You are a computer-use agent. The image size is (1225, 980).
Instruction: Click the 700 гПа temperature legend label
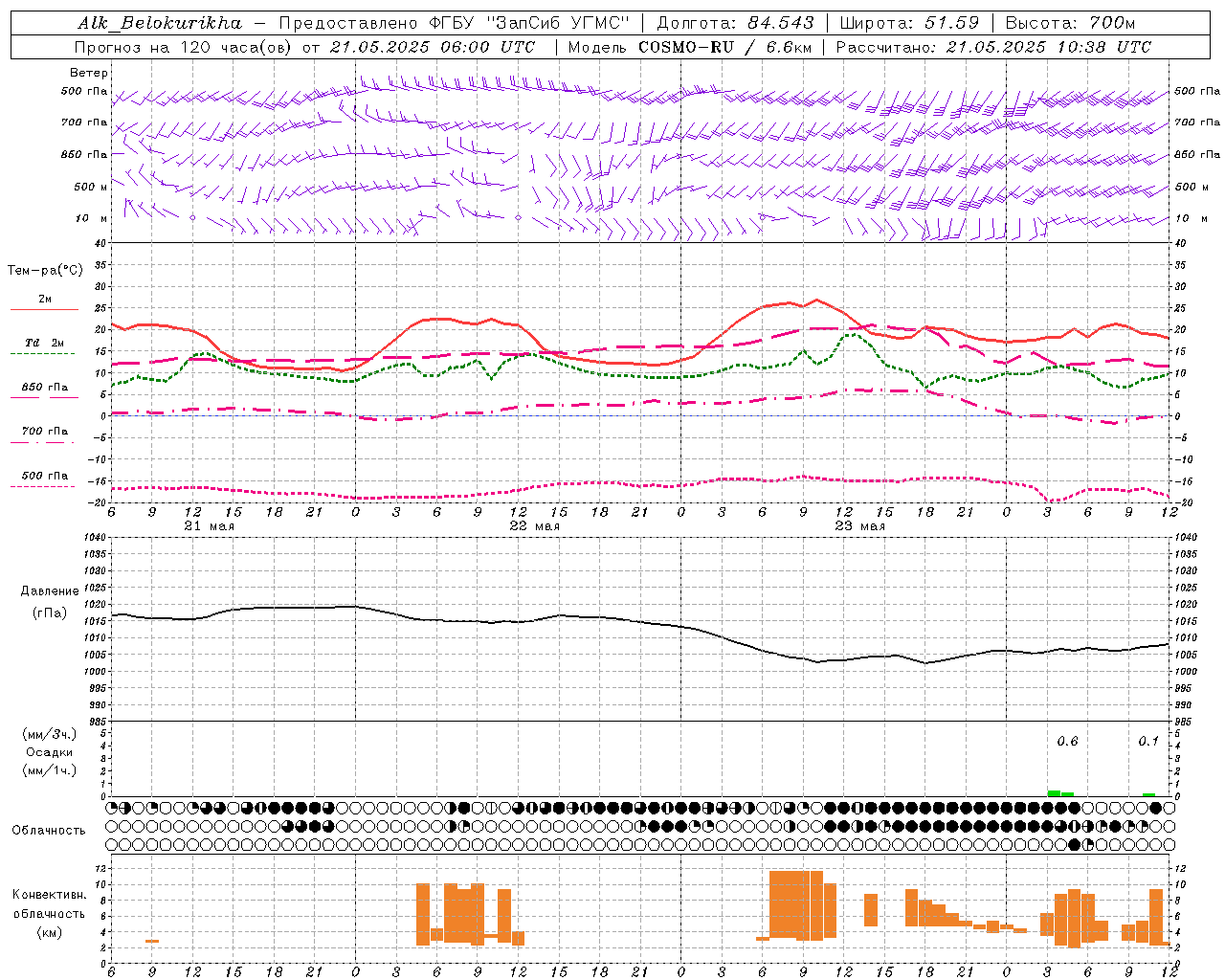click(45, 431)
